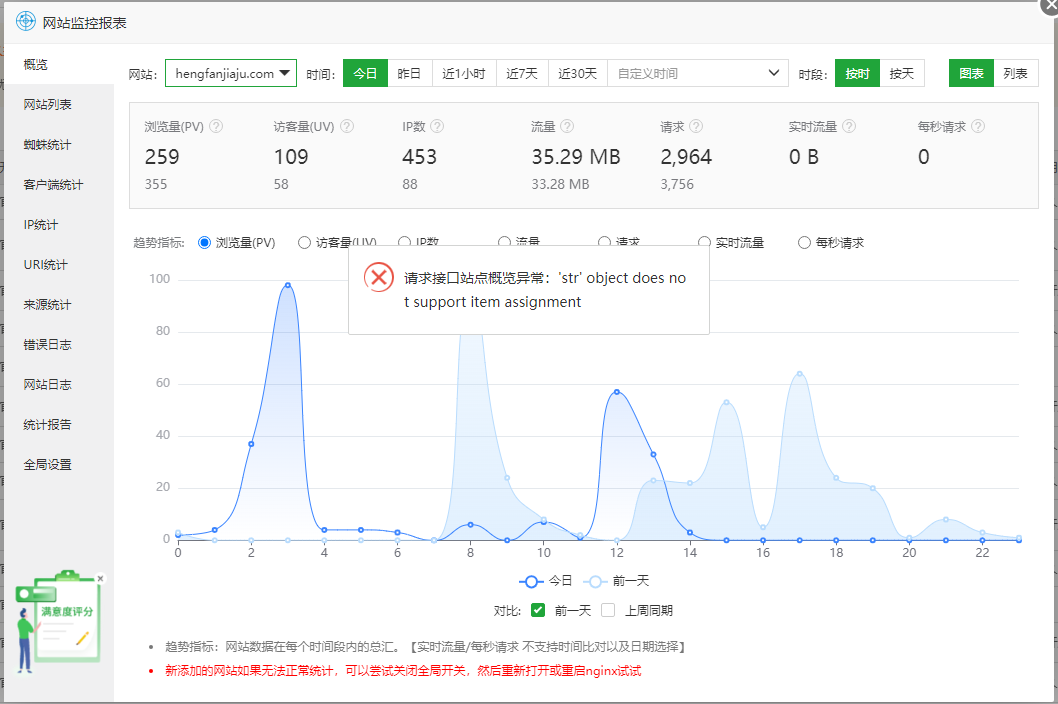Click the chart peak point at hour 3
The height and width of the screenshot is (704, 1058).
pos(288,286)
